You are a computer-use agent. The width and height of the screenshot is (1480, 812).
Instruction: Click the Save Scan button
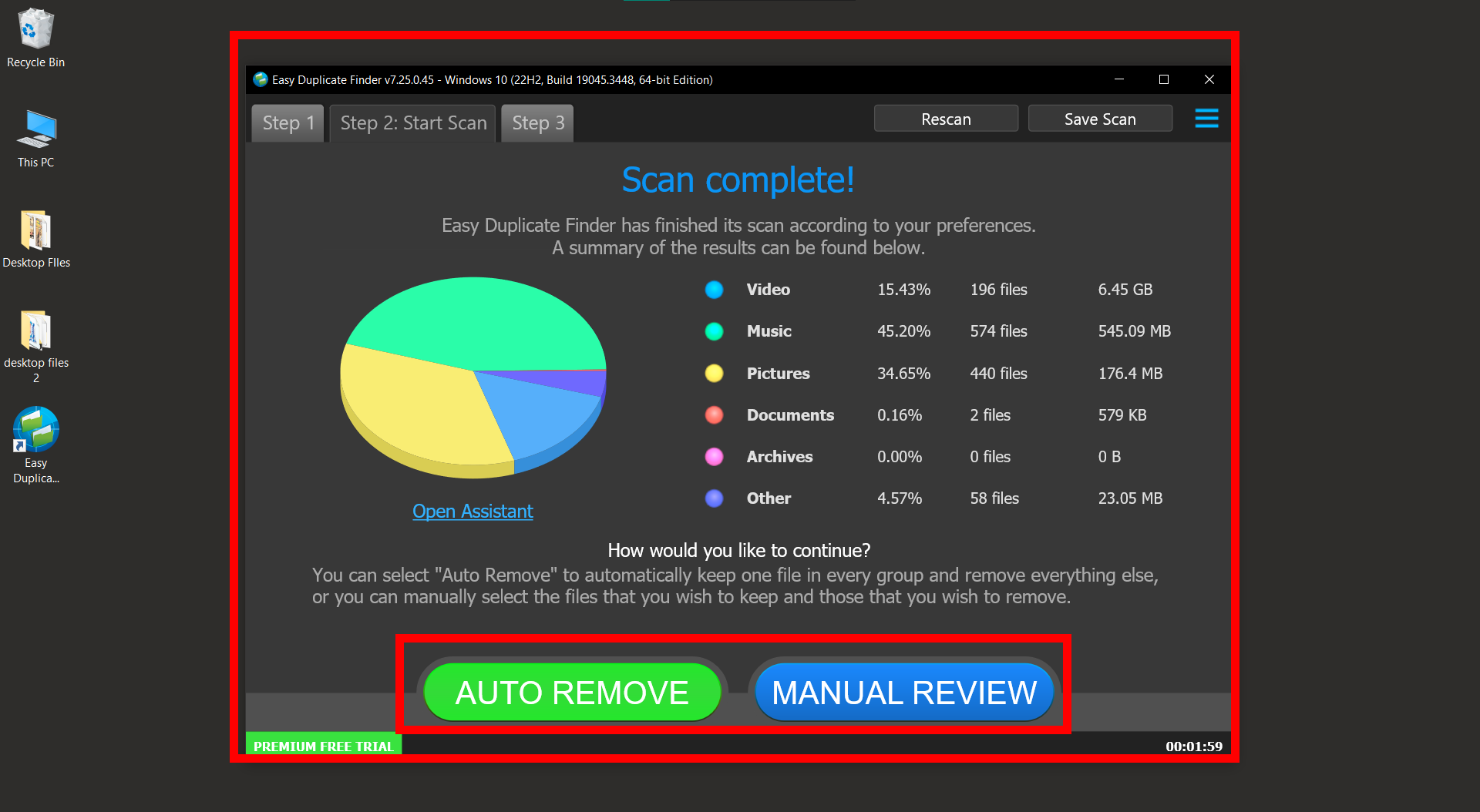click(x=1100, y=118)
